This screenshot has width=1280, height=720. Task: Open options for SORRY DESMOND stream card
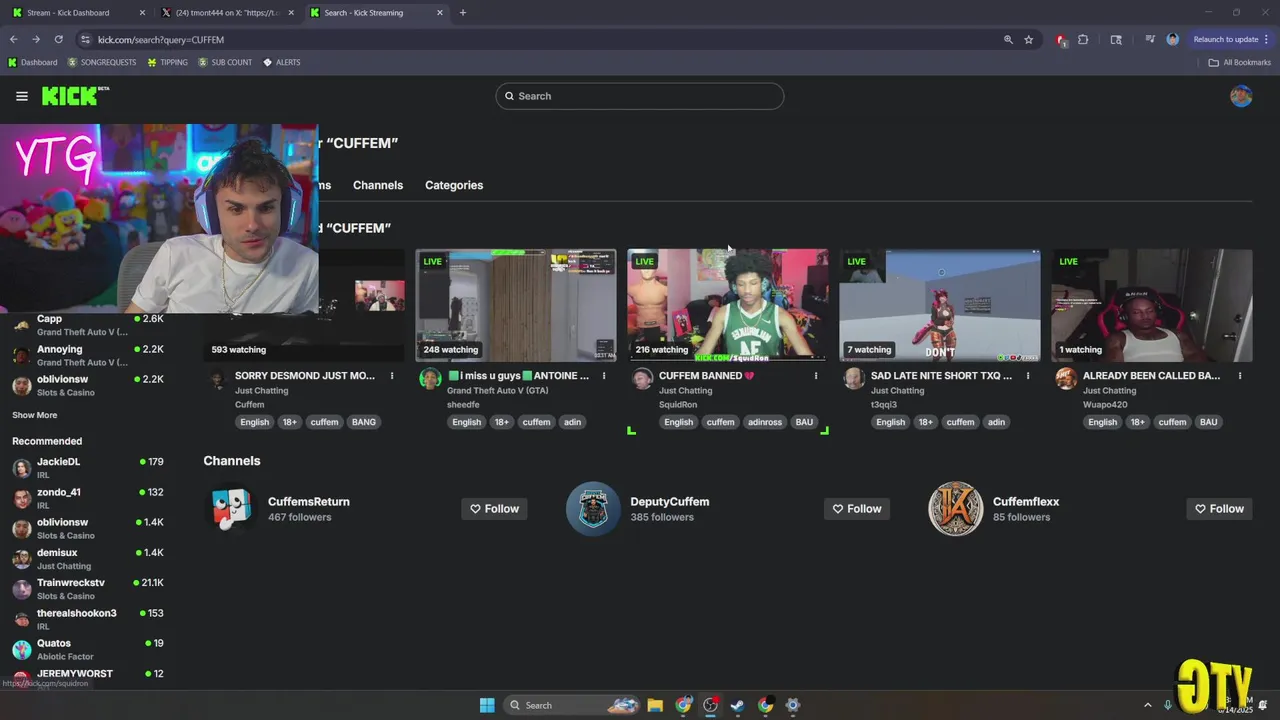392,376
